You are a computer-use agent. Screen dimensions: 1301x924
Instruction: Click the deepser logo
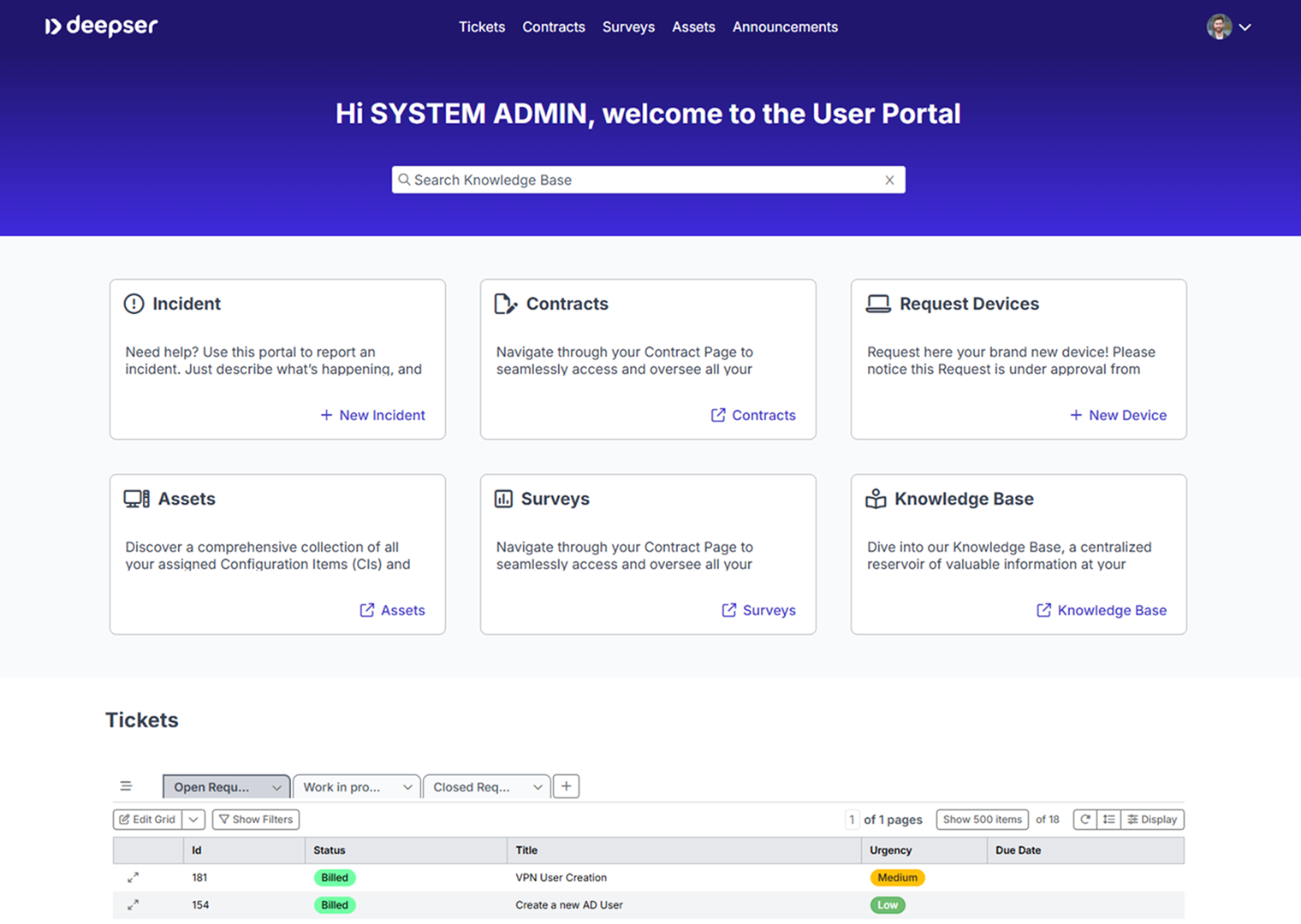point(101,27)
